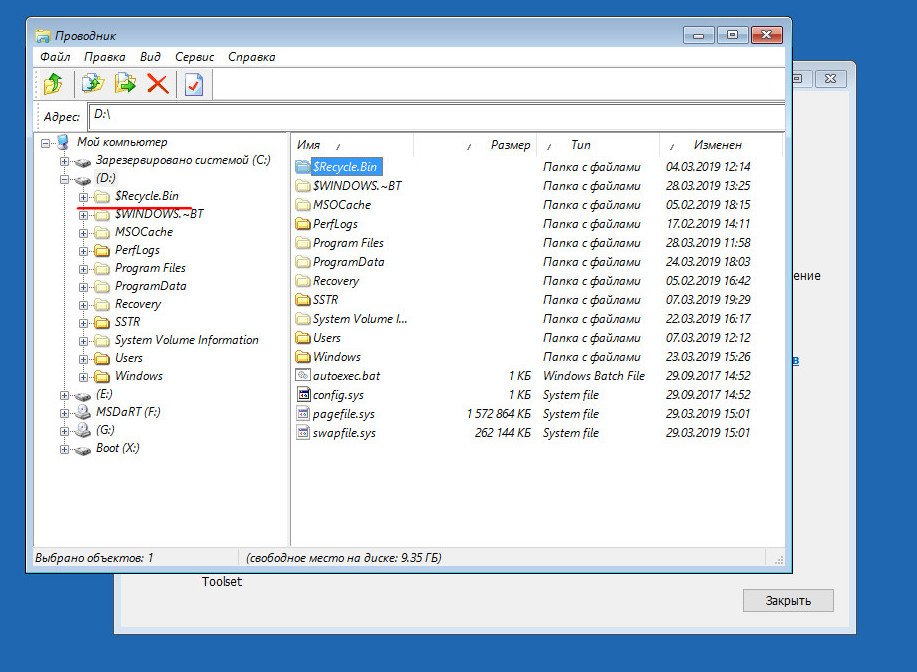917x672 pixels.
Task: Sort by the Имя column header
Action: point(352,145)
